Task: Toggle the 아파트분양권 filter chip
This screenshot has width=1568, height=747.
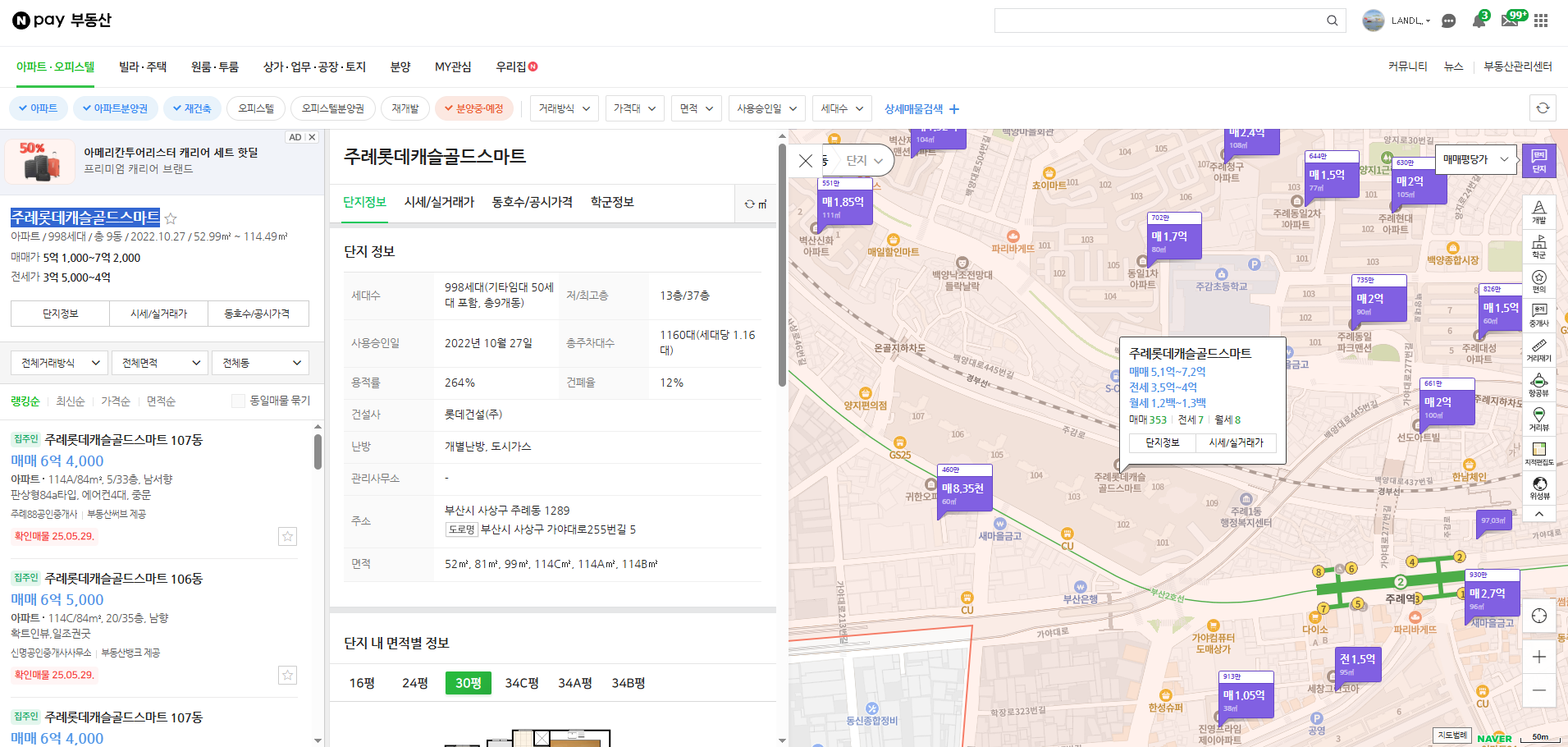Action: [117, 108]
